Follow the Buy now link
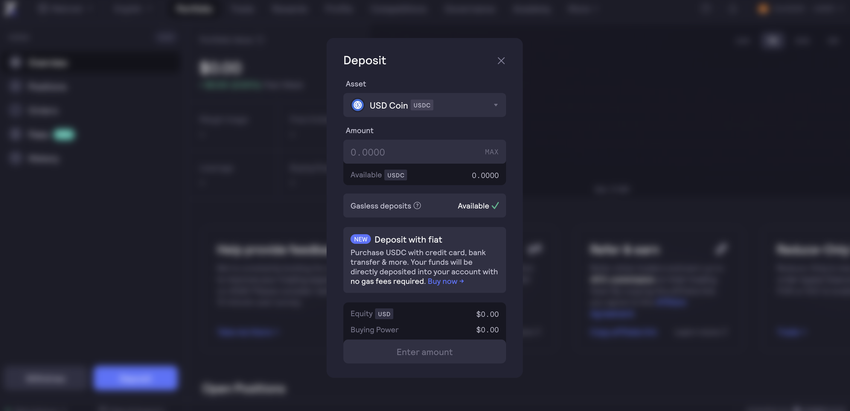This screenshot has height=411, width=850. coord(446,281)
